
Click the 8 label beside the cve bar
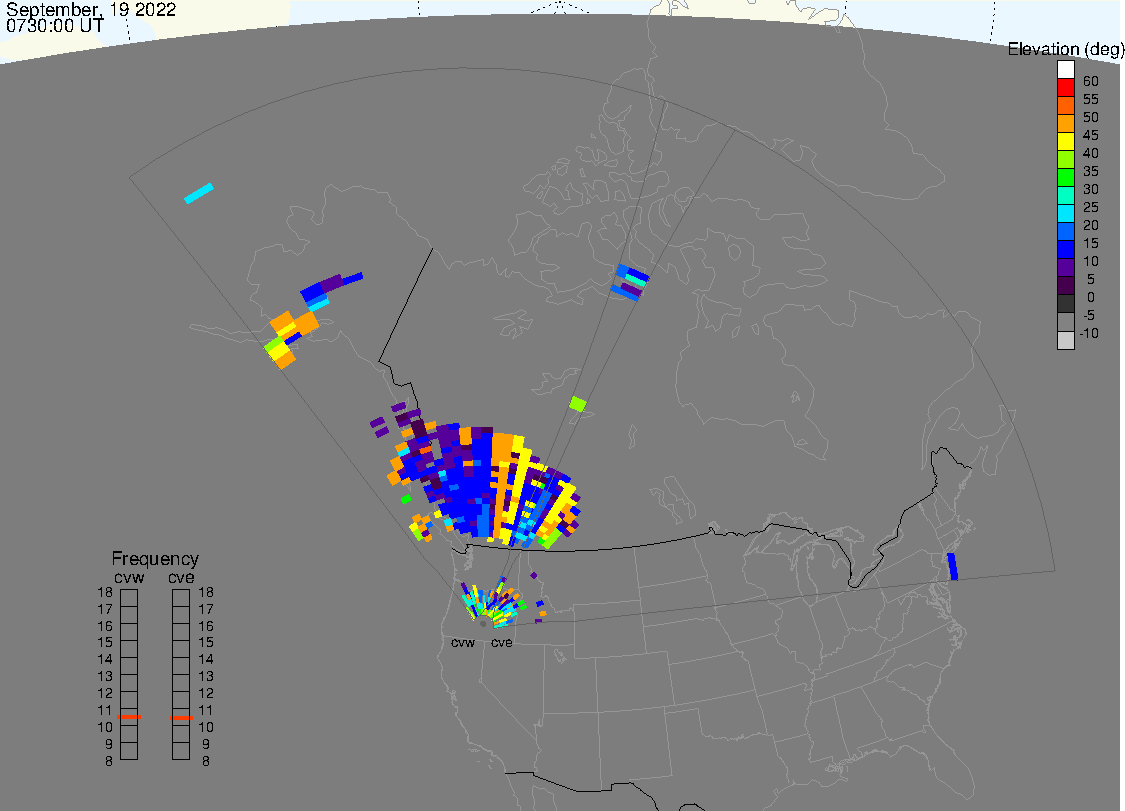click(x=206, y=761)
